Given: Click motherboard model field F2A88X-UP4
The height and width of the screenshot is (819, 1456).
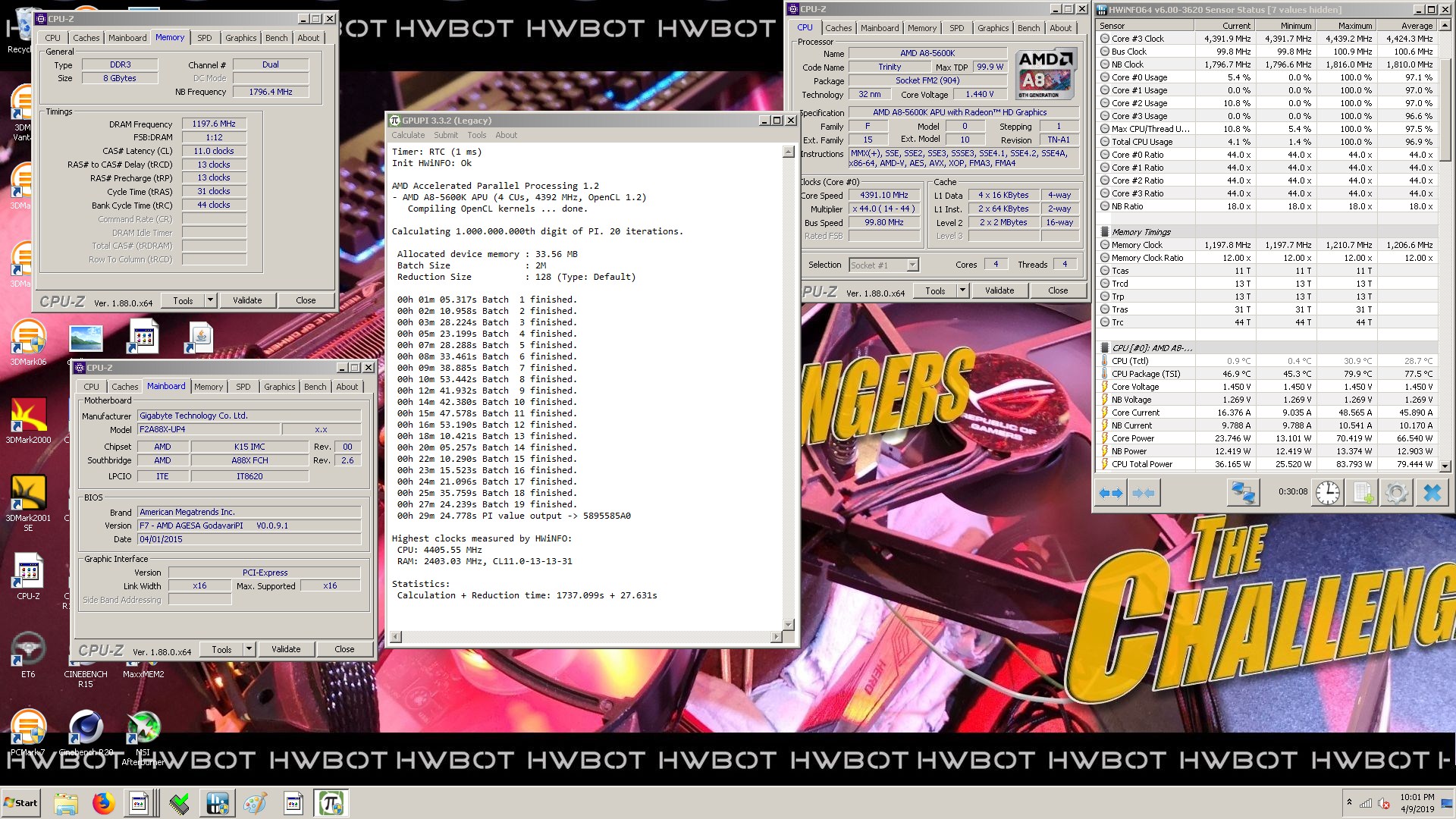Looking at the screenshot, I should pos(208,429).
